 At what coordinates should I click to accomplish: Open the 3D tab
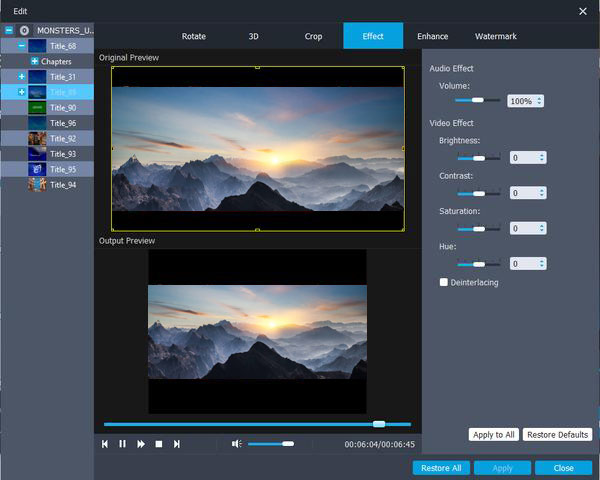253,36
